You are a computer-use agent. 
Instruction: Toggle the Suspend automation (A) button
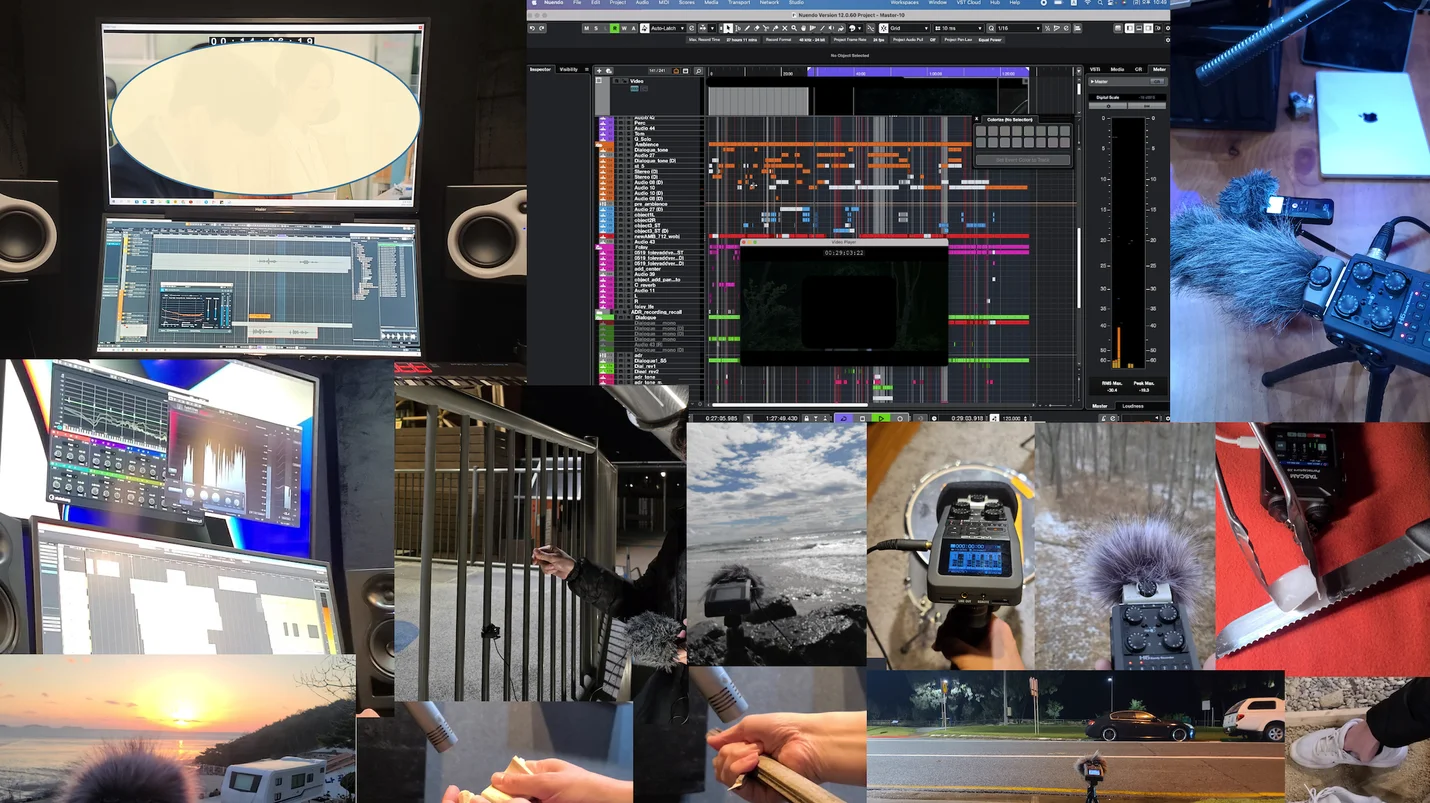(634, 28)
